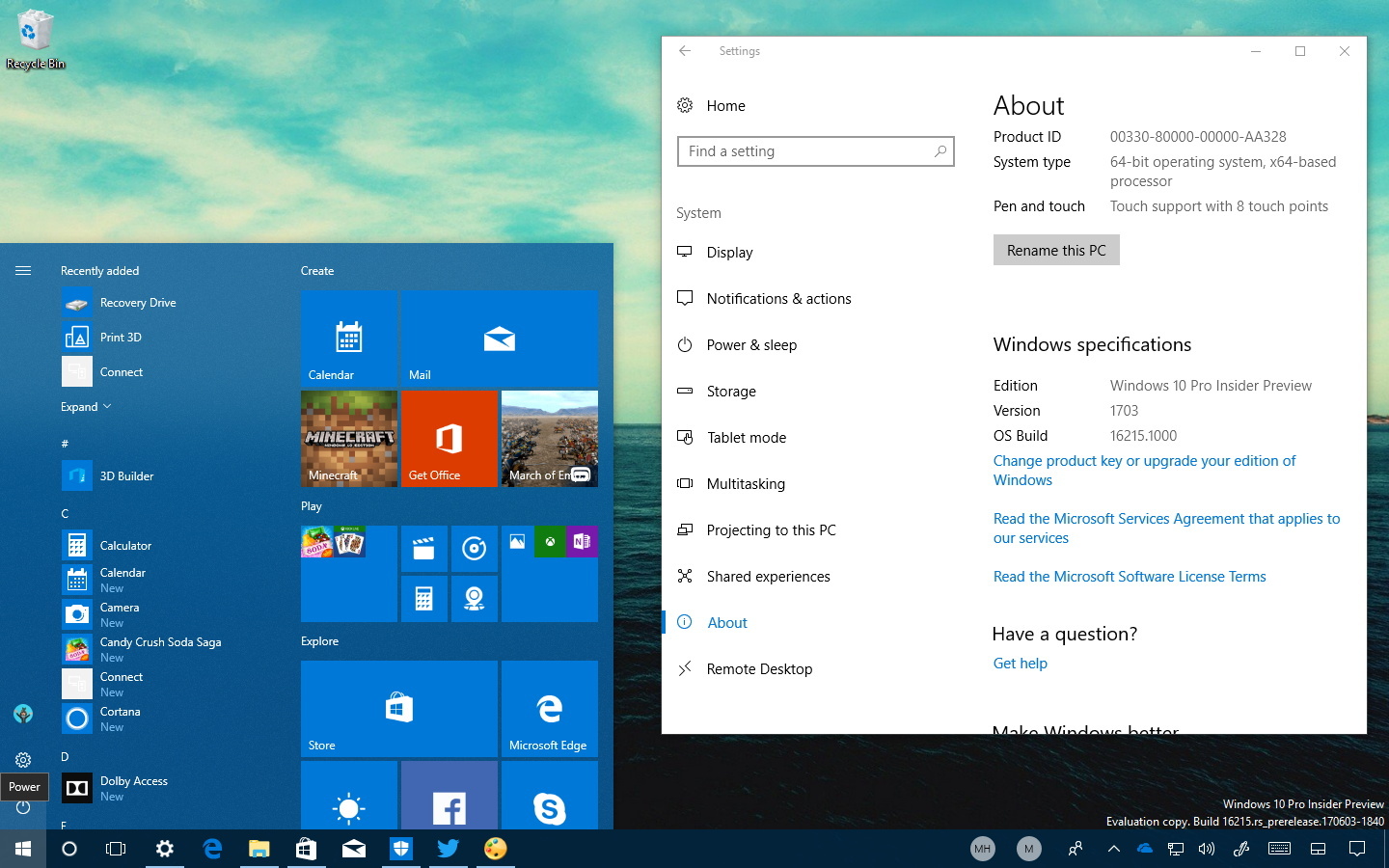
Task: Open the Store tile under Explore
Action: point(399,709)
